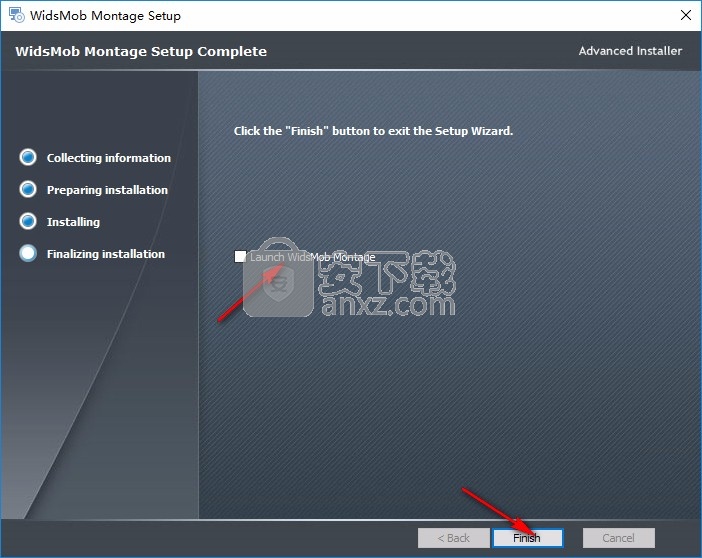This screenshot has height=558, width=702.
Task: Select the Installing step label
Action: 73,222
